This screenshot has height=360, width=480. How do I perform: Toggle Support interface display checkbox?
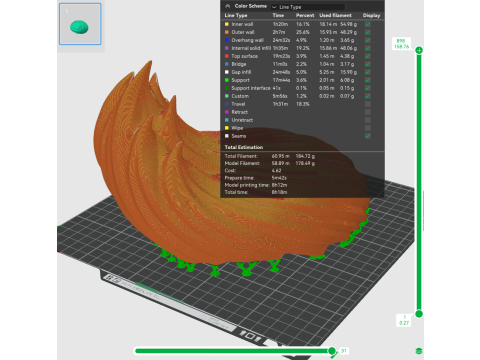point(368,88)
